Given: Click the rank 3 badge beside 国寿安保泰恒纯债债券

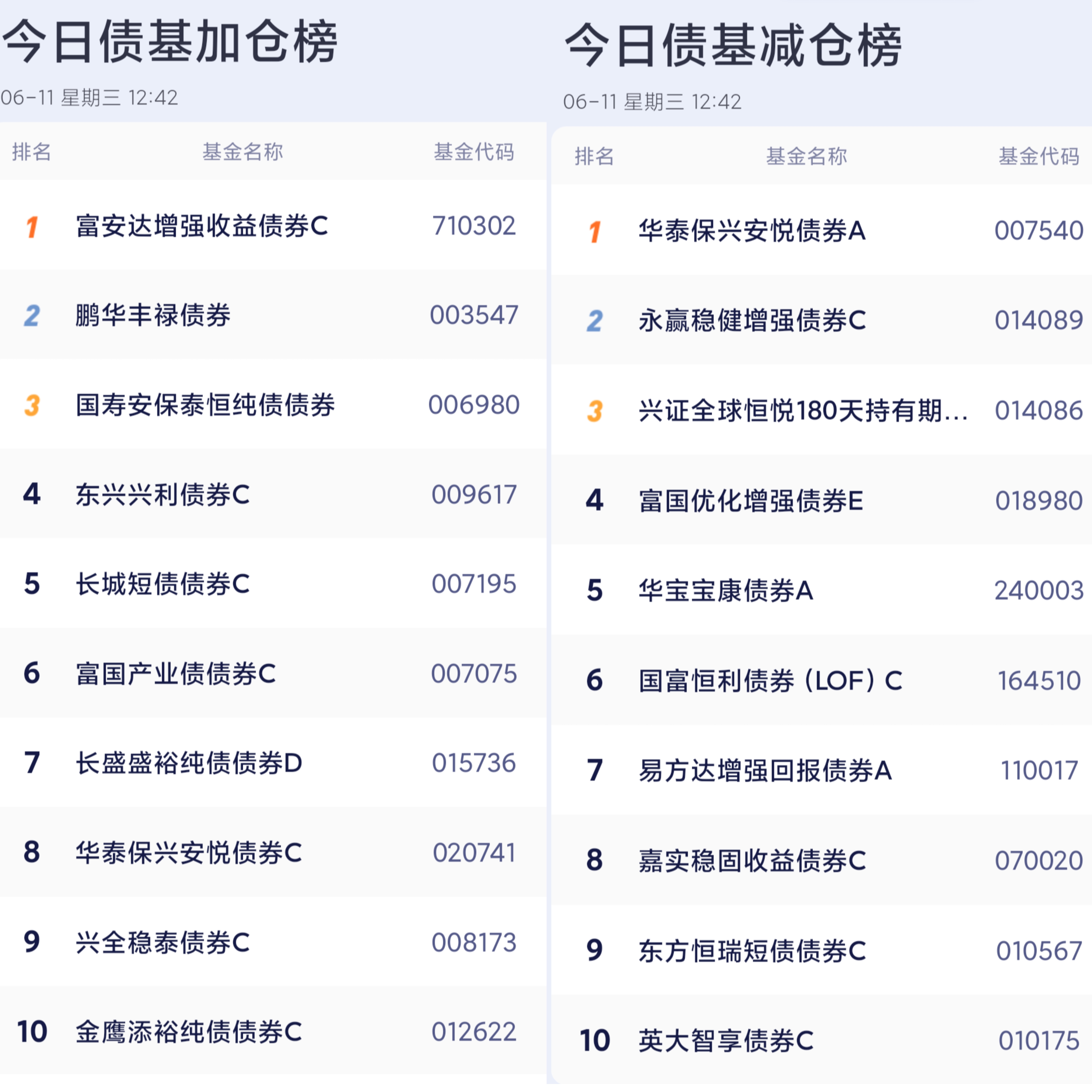Looking at the screenshot, I should click(x=32, y=405).
